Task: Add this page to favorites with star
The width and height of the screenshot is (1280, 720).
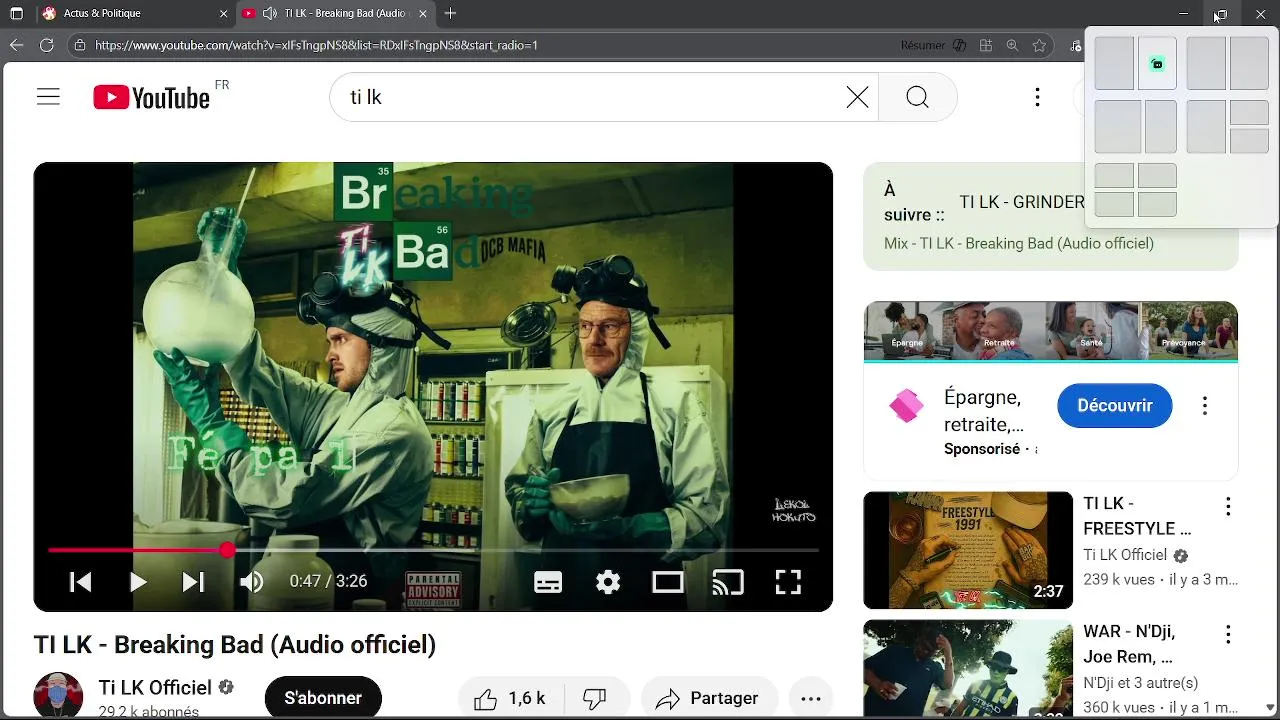Action: 1039,45
